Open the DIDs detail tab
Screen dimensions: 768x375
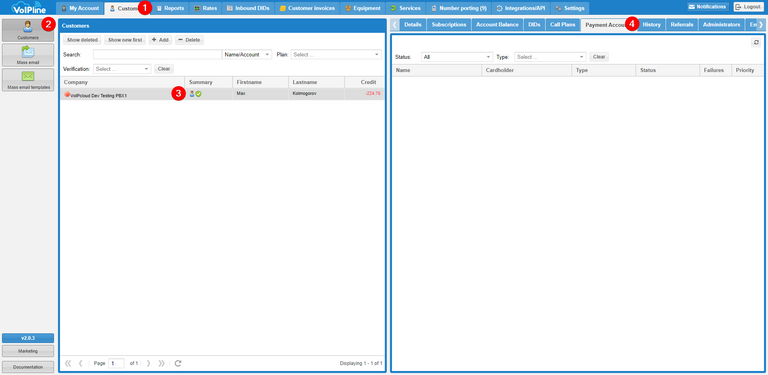pyautogui.click(x=534, y=24)
